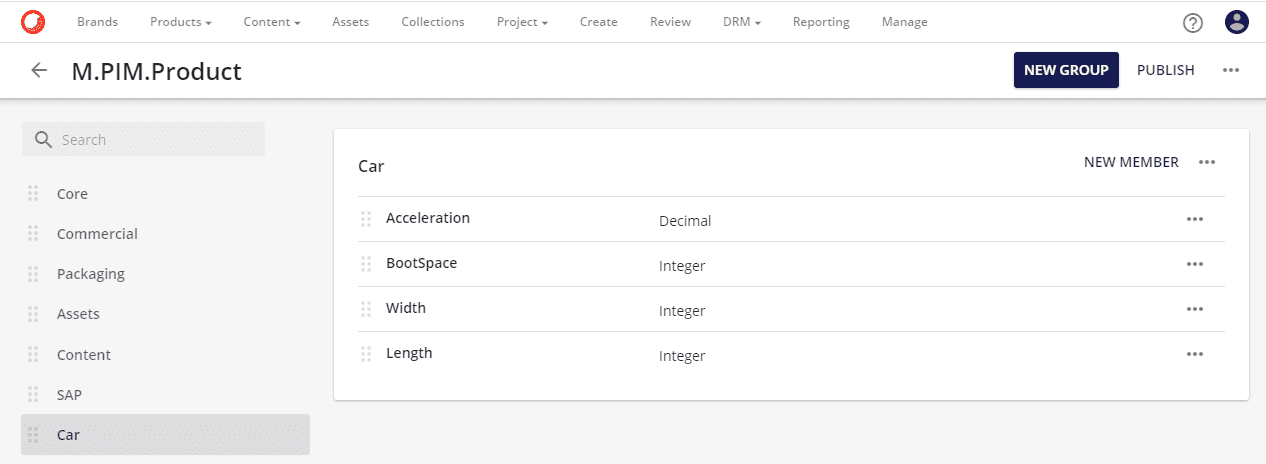Click the BootSpace member name
1266x464 pixels.
[422, 263]
